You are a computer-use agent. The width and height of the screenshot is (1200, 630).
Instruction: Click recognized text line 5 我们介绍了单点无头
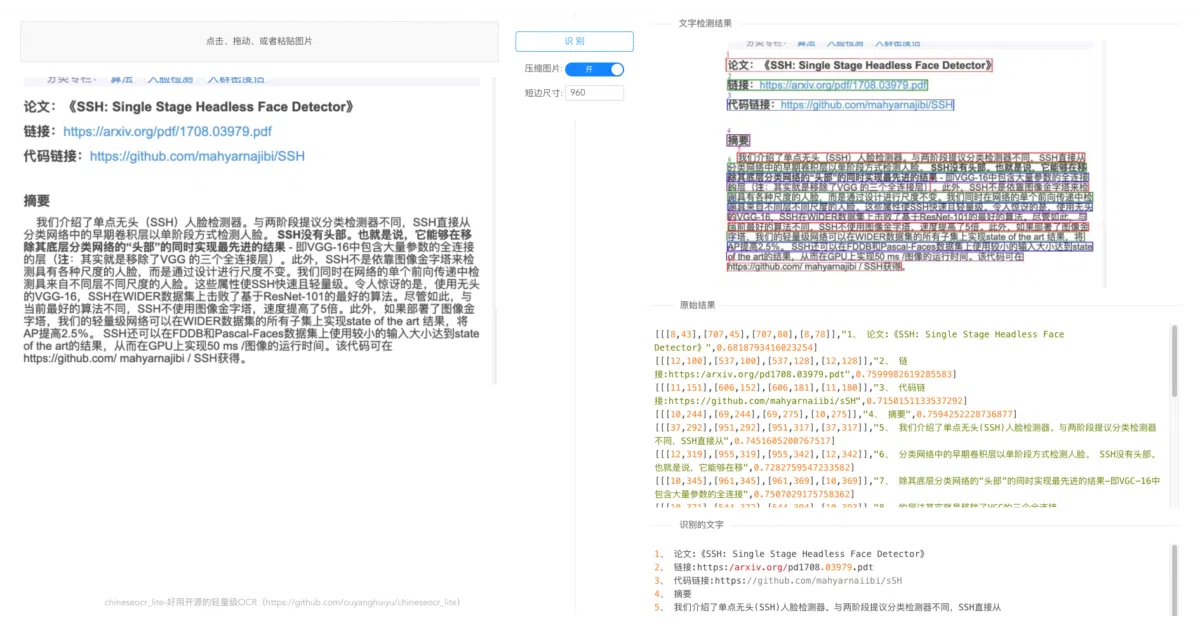pos(828,607)
